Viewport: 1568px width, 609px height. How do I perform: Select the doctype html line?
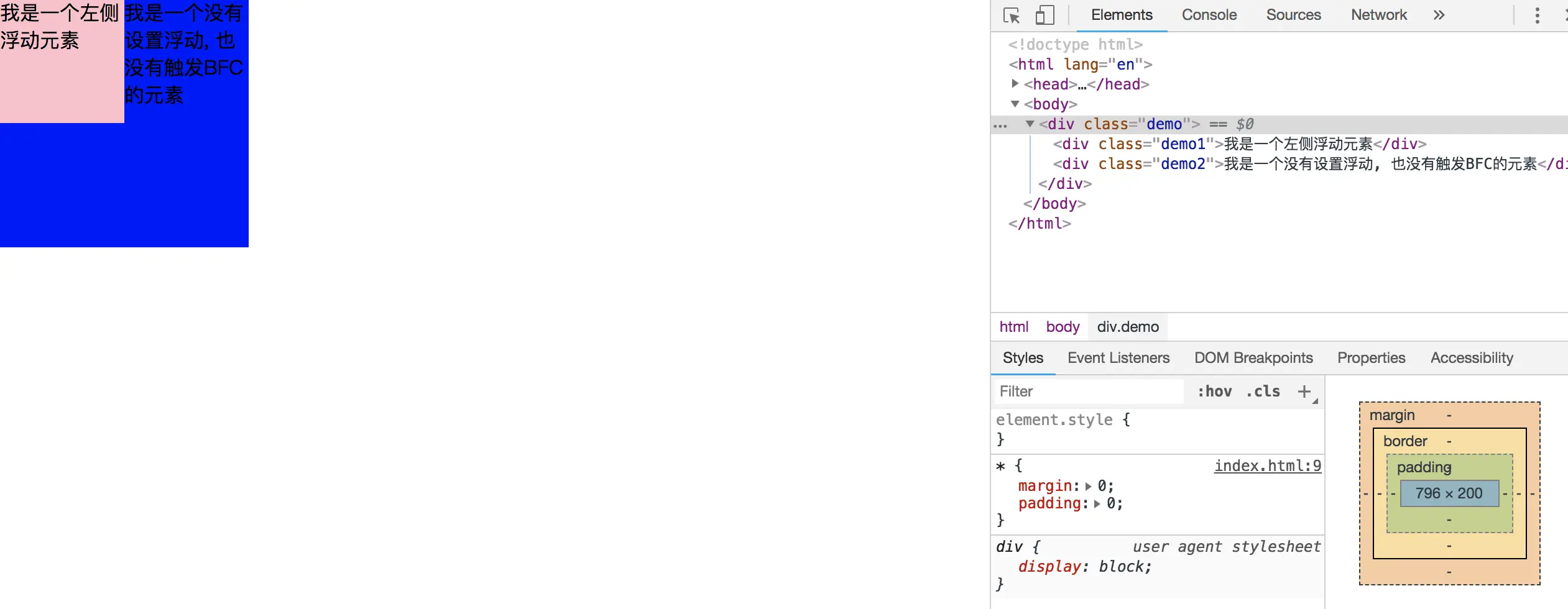(x=1076, y=45)
